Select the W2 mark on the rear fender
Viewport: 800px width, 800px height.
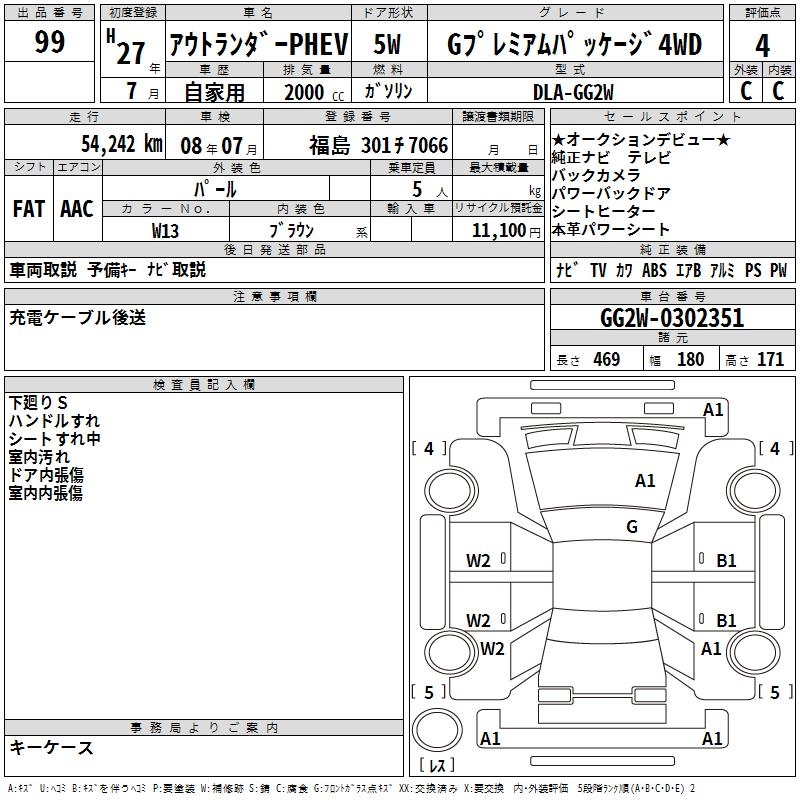pos(492,648)
